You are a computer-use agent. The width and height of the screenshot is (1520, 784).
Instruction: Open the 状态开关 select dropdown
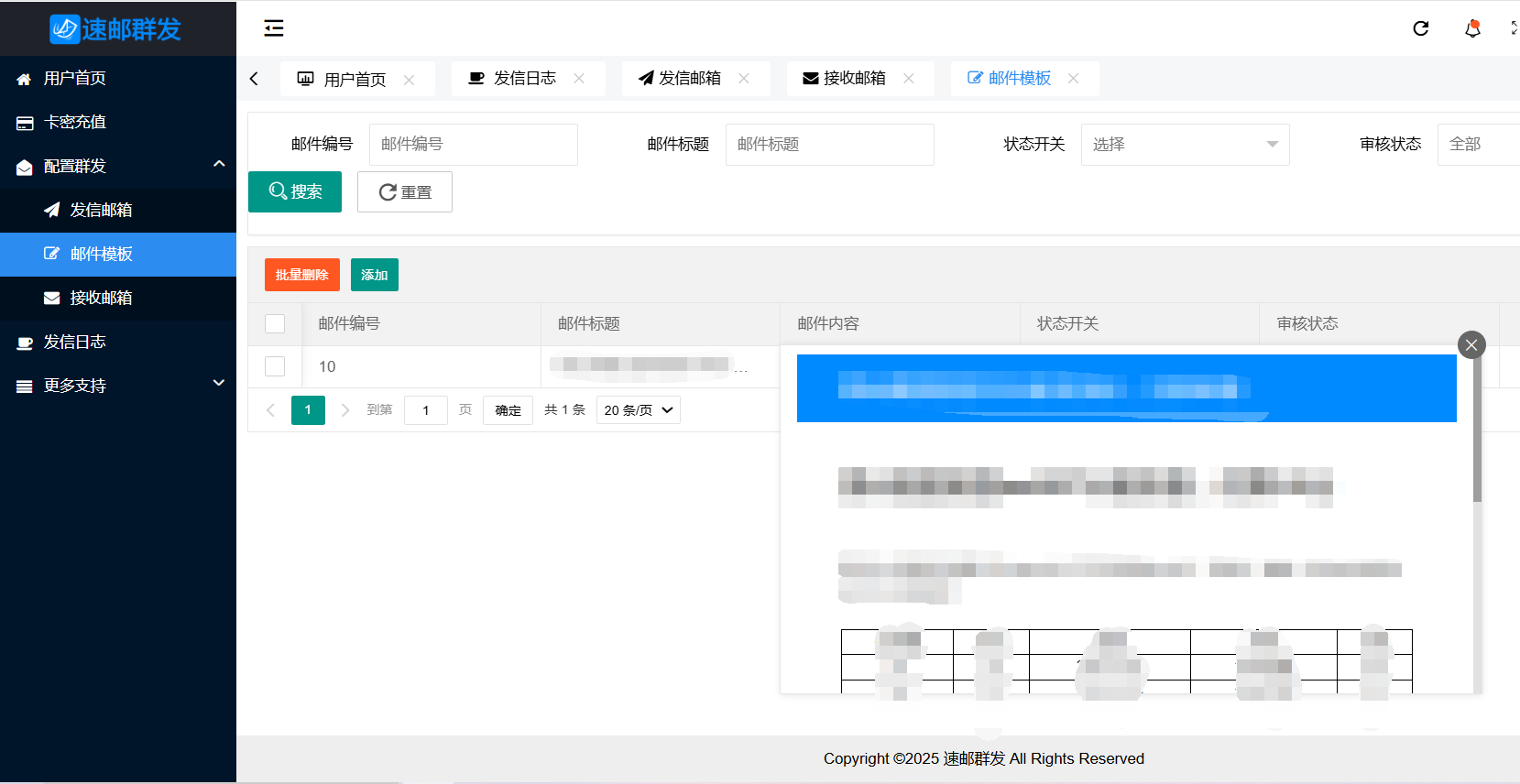point(1185,145)
